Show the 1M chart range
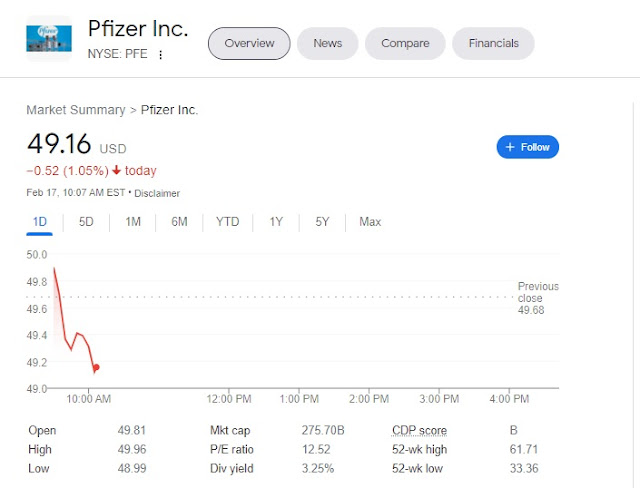Screen dimensions: 640x488 [133, 222]
